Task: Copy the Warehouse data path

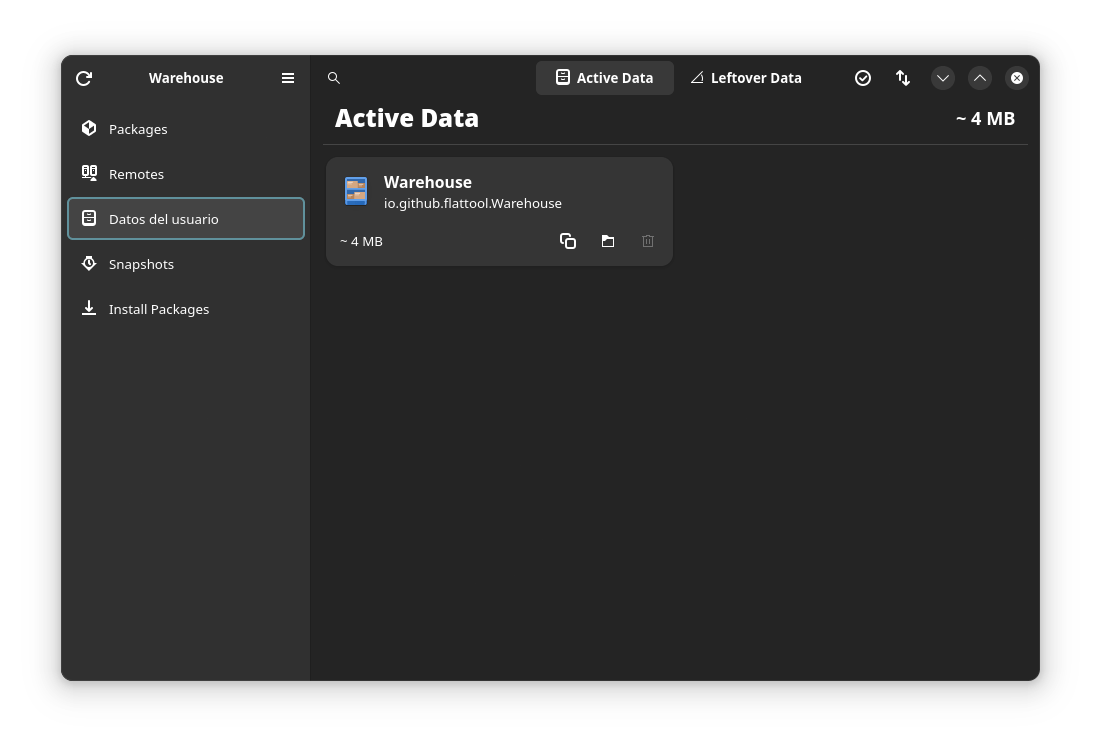Action: pyautogui.click(x=568, y=241)
